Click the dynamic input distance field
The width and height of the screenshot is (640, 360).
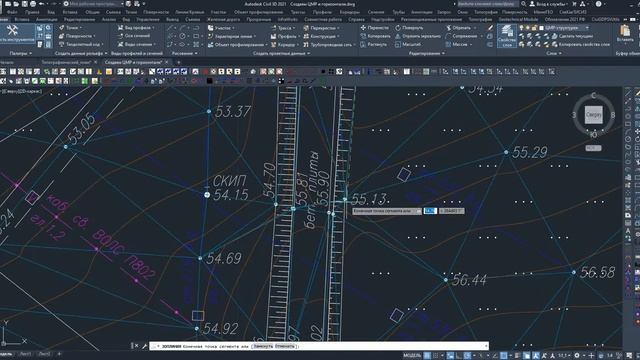(x=431, y=211)
